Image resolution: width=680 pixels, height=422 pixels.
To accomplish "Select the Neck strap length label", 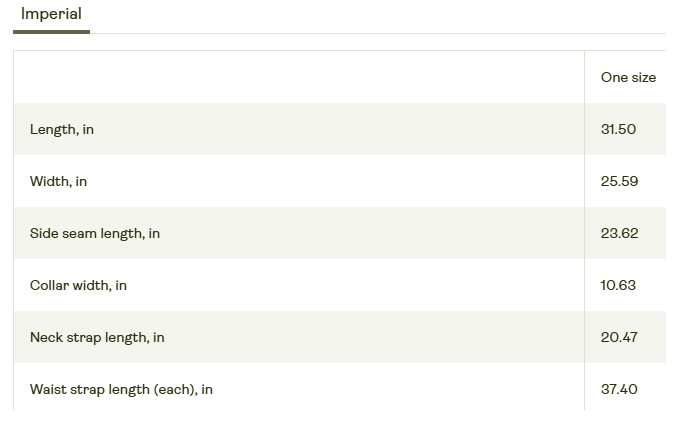I will (97, 337).
